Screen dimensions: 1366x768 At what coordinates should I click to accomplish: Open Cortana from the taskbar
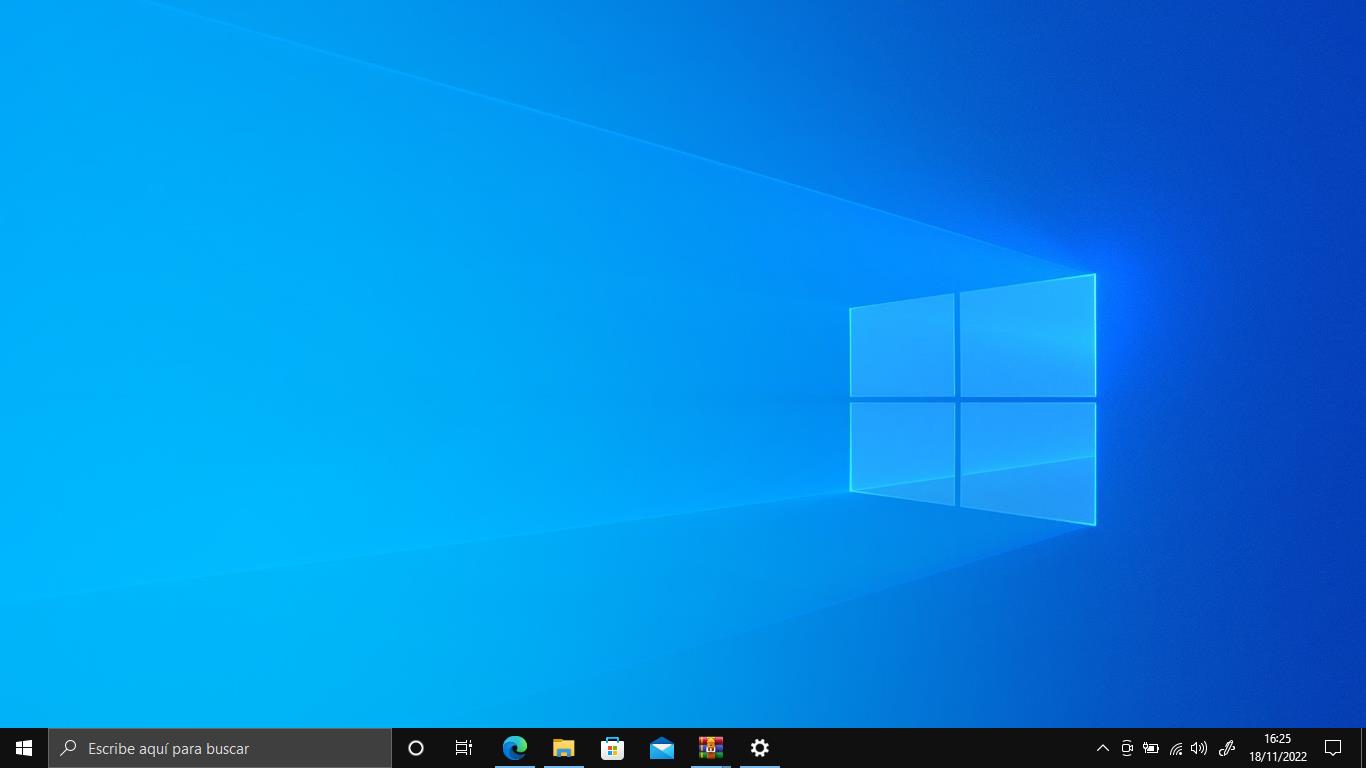(x=416, y=748)
